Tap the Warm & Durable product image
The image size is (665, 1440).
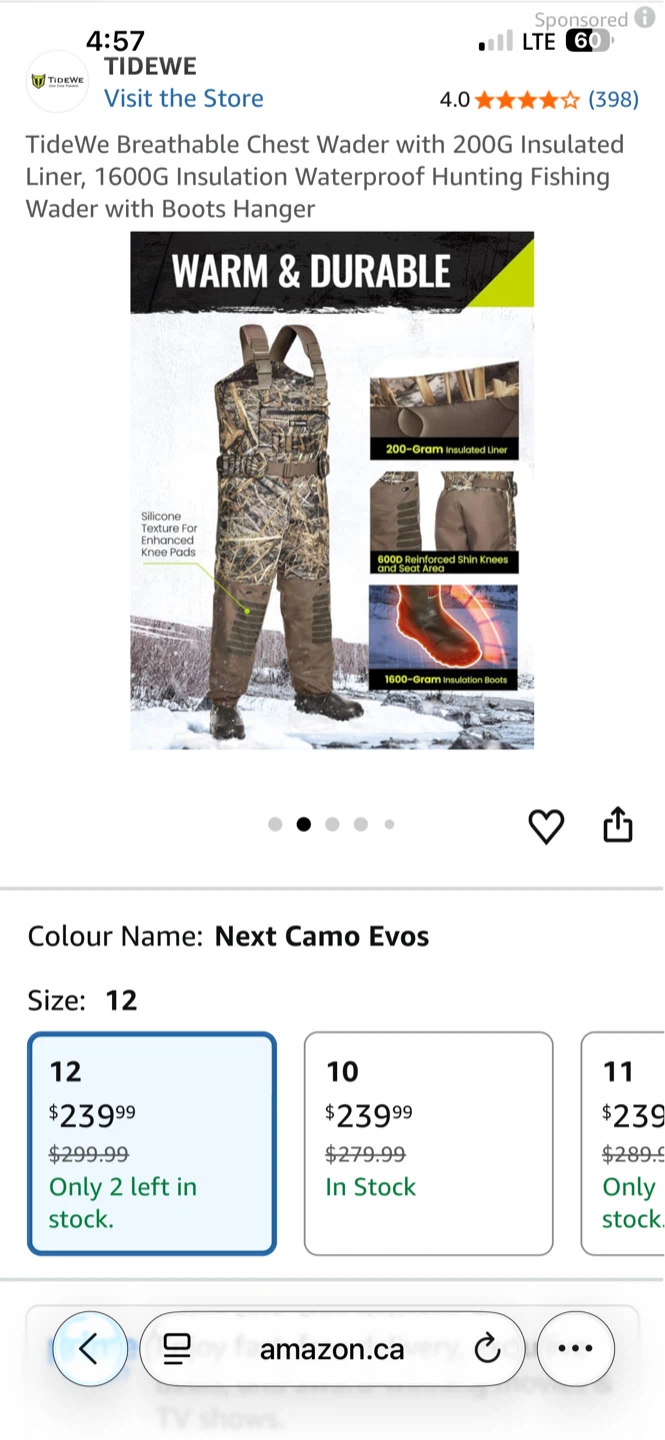pos(332,491)
